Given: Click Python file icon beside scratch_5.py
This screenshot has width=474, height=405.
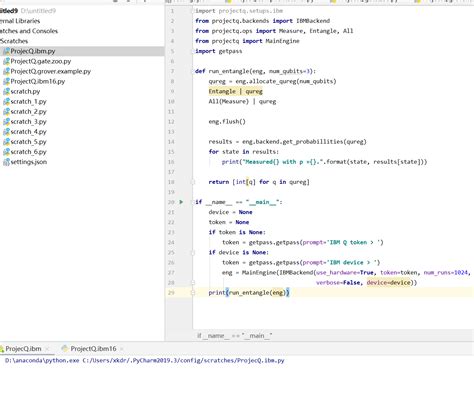Looking at the screenshot, I should [6, 142].
